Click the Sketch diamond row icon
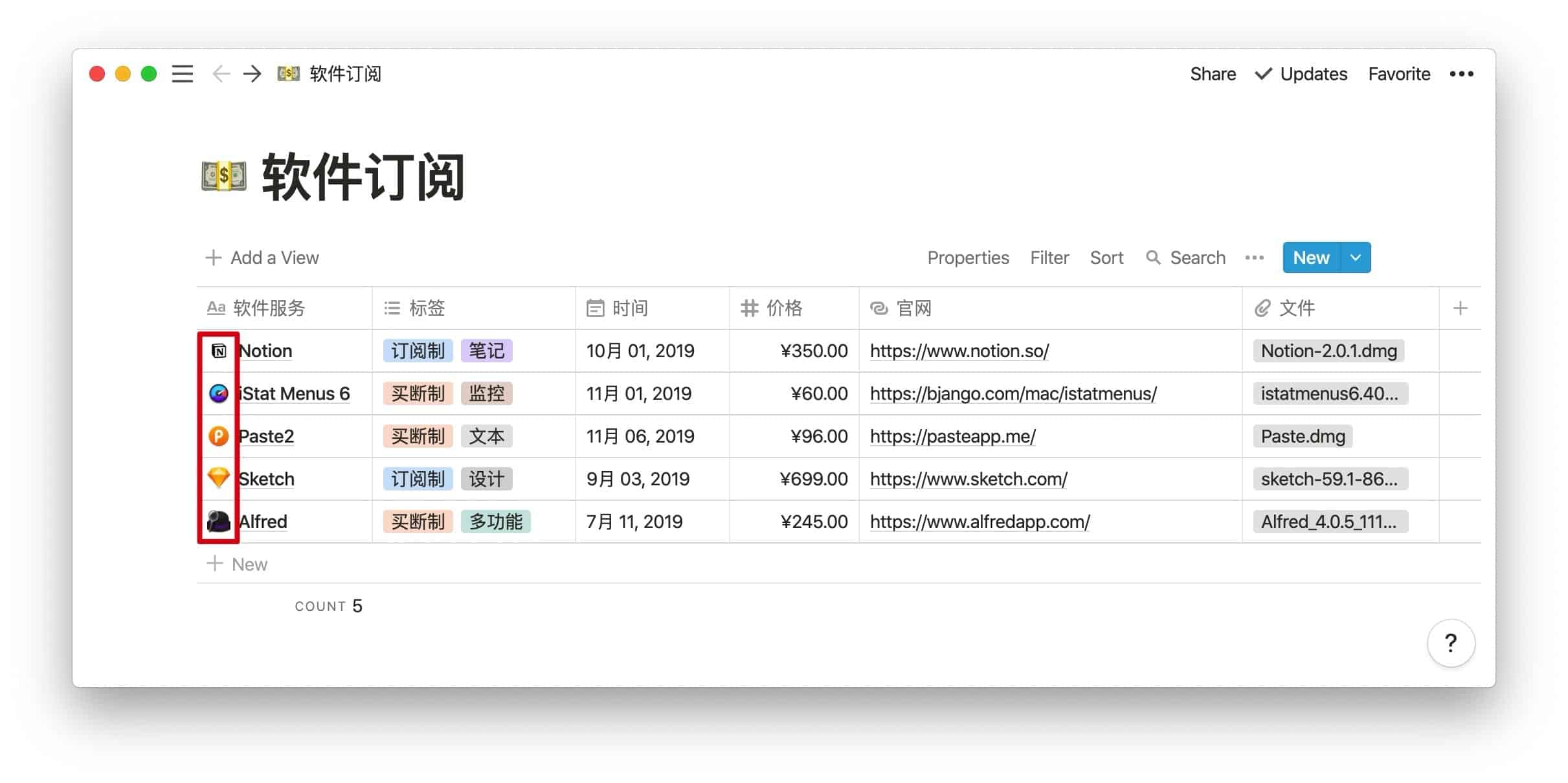 tap(219, 478)
